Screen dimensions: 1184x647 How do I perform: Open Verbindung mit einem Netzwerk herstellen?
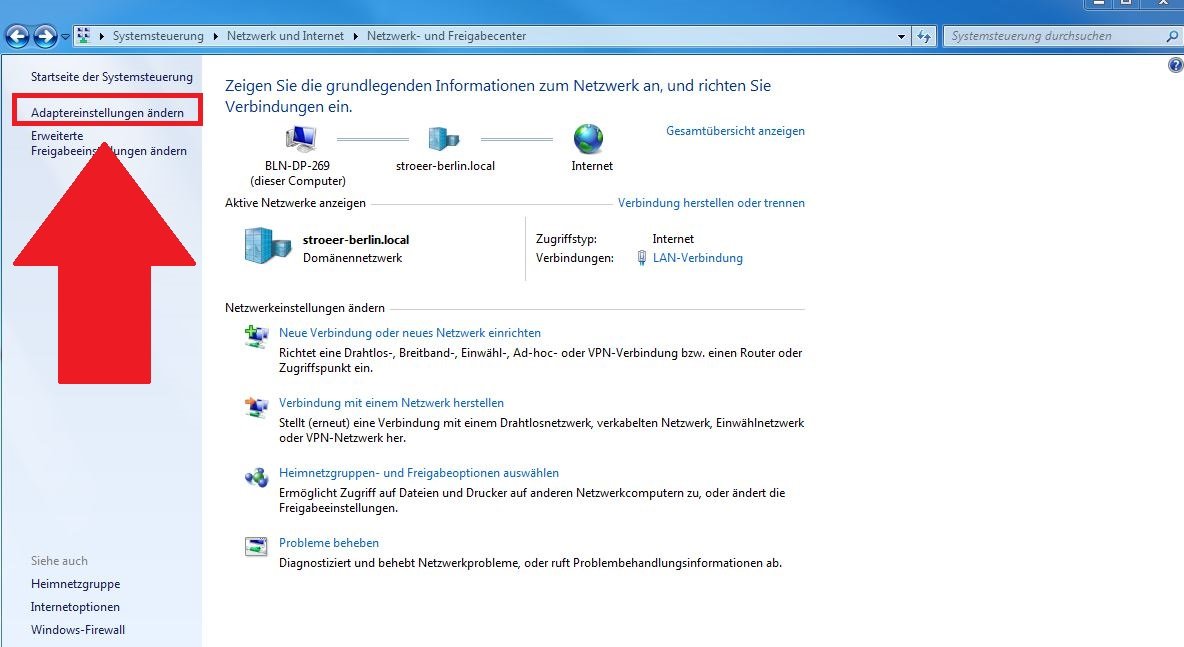pos(391,403)
